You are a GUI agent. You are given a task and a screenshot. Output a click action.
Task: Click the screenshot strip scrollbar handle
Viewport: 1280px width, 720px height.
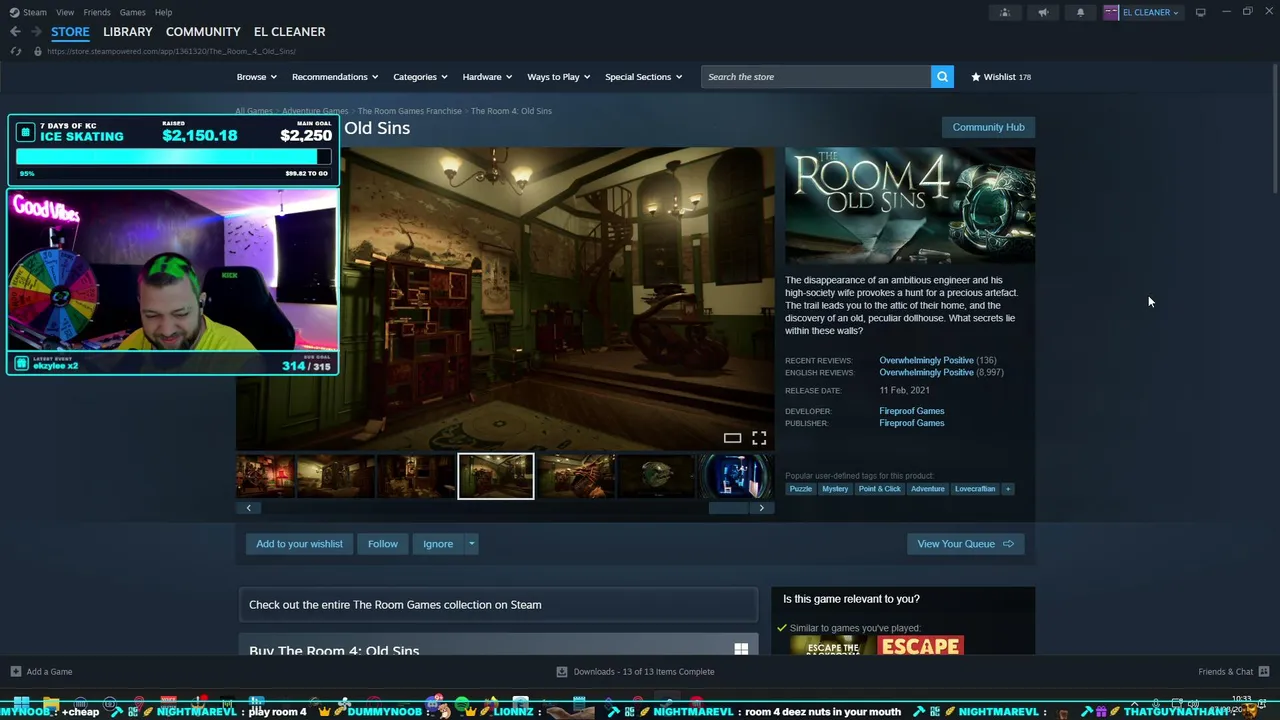(728, 508)
